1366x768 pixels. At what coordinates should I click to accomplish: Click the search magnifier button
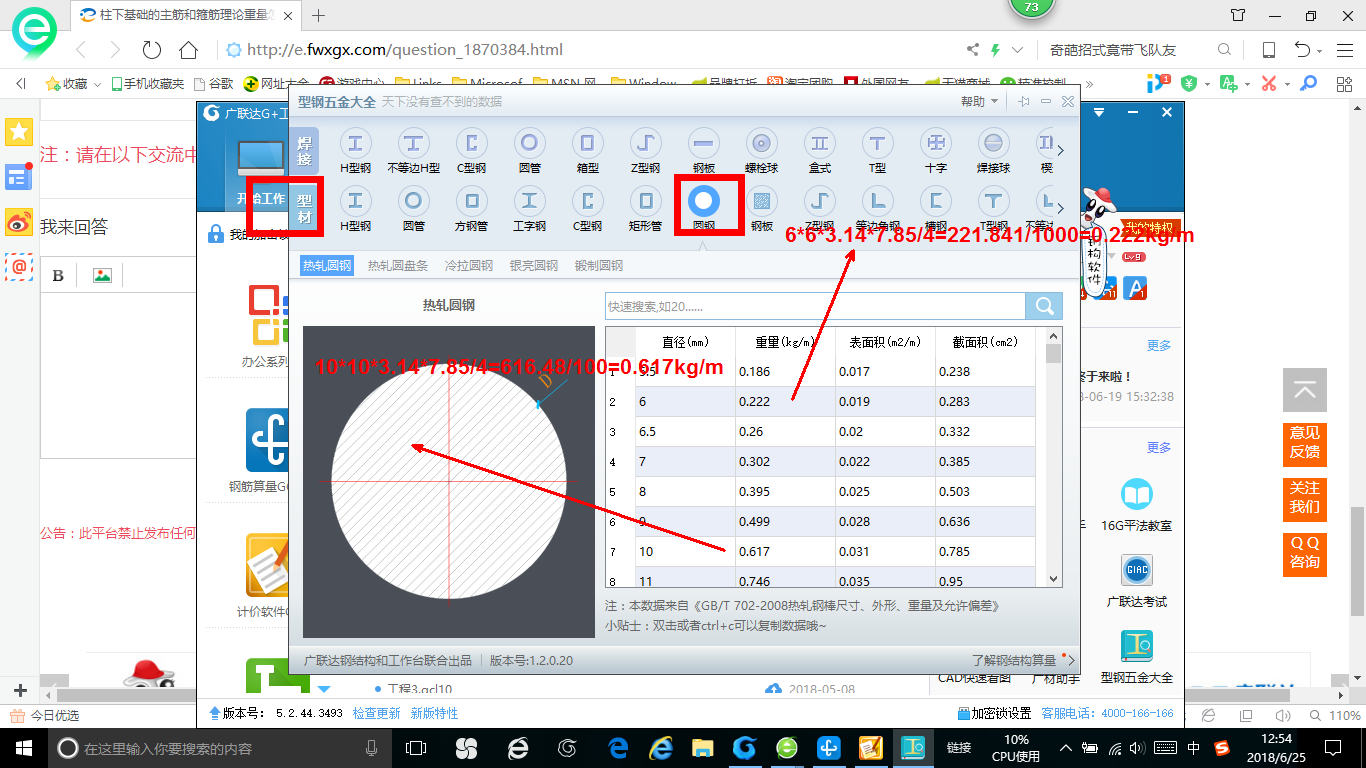tap(1044, 306)
